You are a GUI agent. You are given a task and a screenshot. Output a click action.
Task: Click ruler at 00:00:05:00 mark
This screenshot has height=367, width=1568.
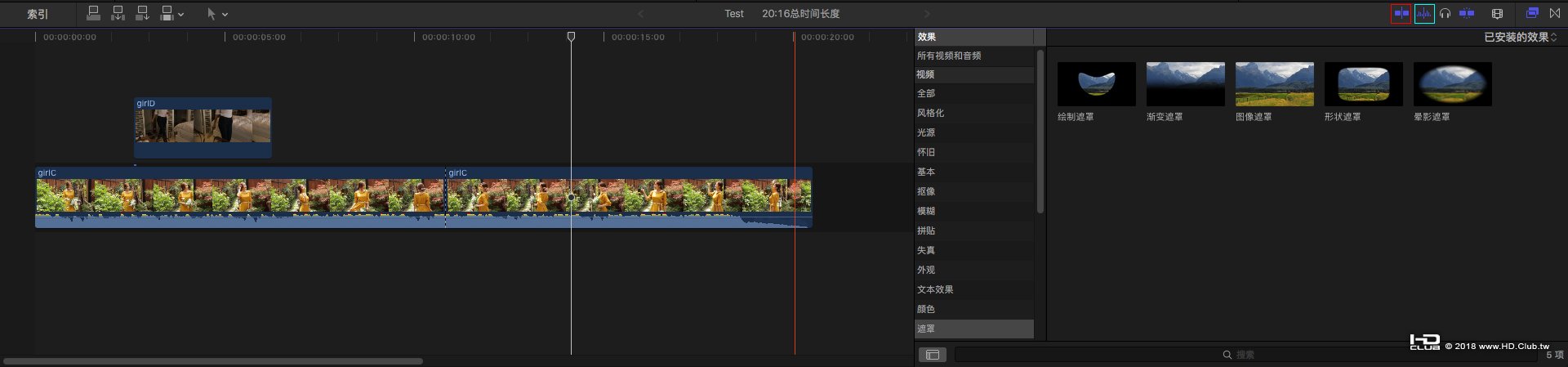click(x=259, y=37)
